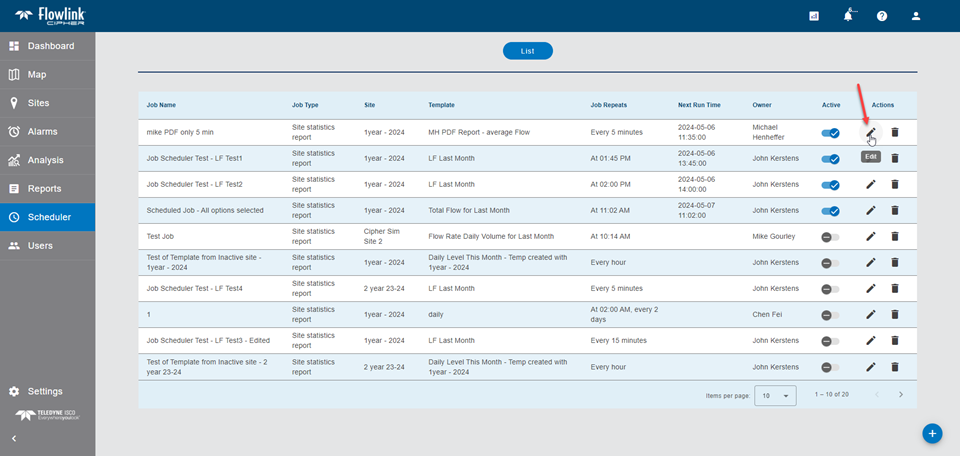The image size is (960, 456).
Task: Delete the 'Test Job' scheduled job
Action: pyautogui.click(x=895, y=236)
